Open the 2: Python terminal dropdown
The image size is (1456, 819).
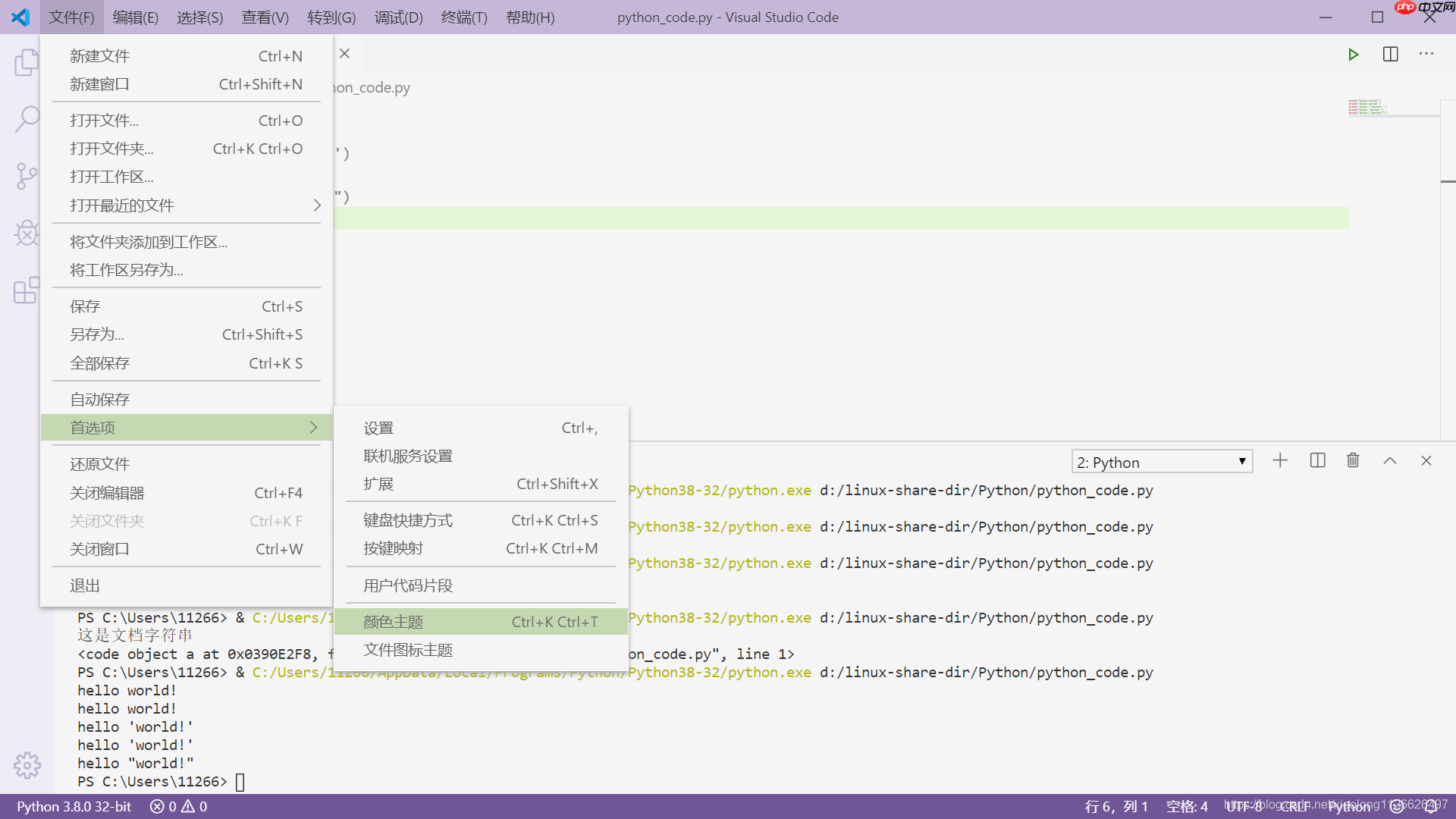[x=1161, y=461]
